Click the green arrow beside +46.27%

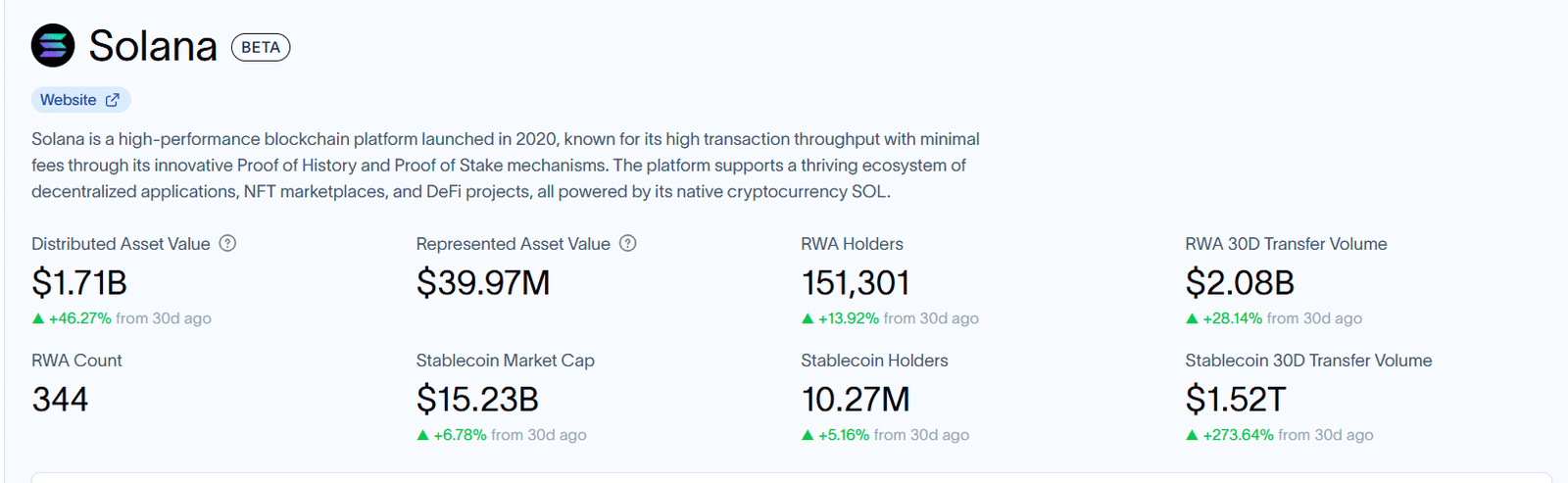38,318
